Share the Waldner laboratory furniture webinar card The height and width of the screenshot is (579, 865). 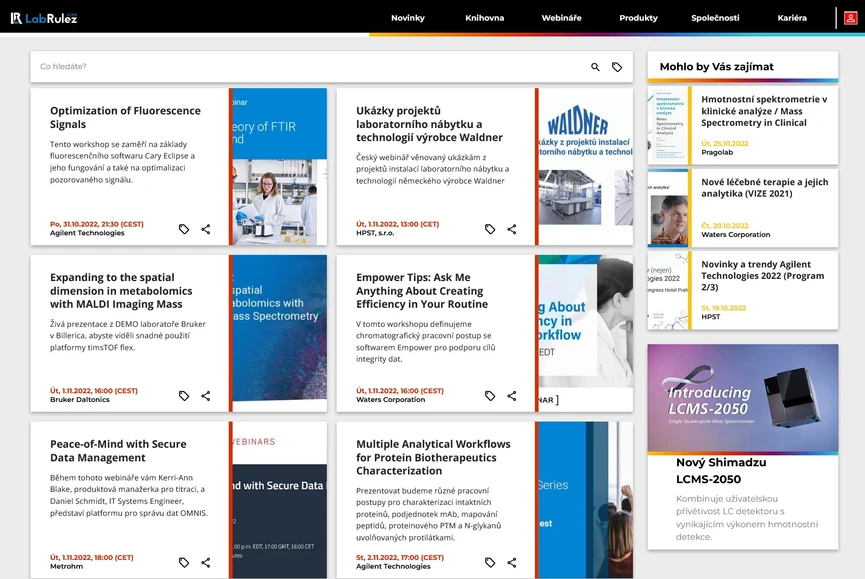point(512,229)
